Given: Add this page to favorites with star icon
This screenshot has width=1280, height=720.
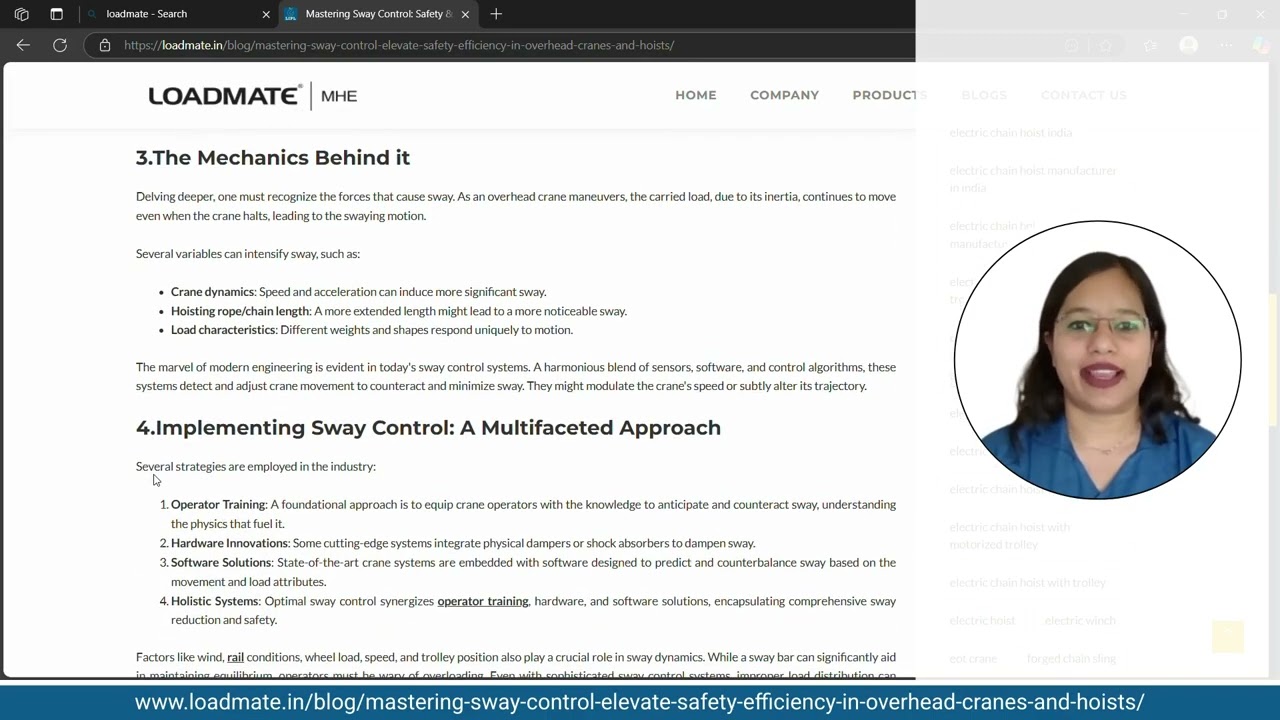Looking at the screenshot, I should pyautogui.click(x=1106, y=45).
